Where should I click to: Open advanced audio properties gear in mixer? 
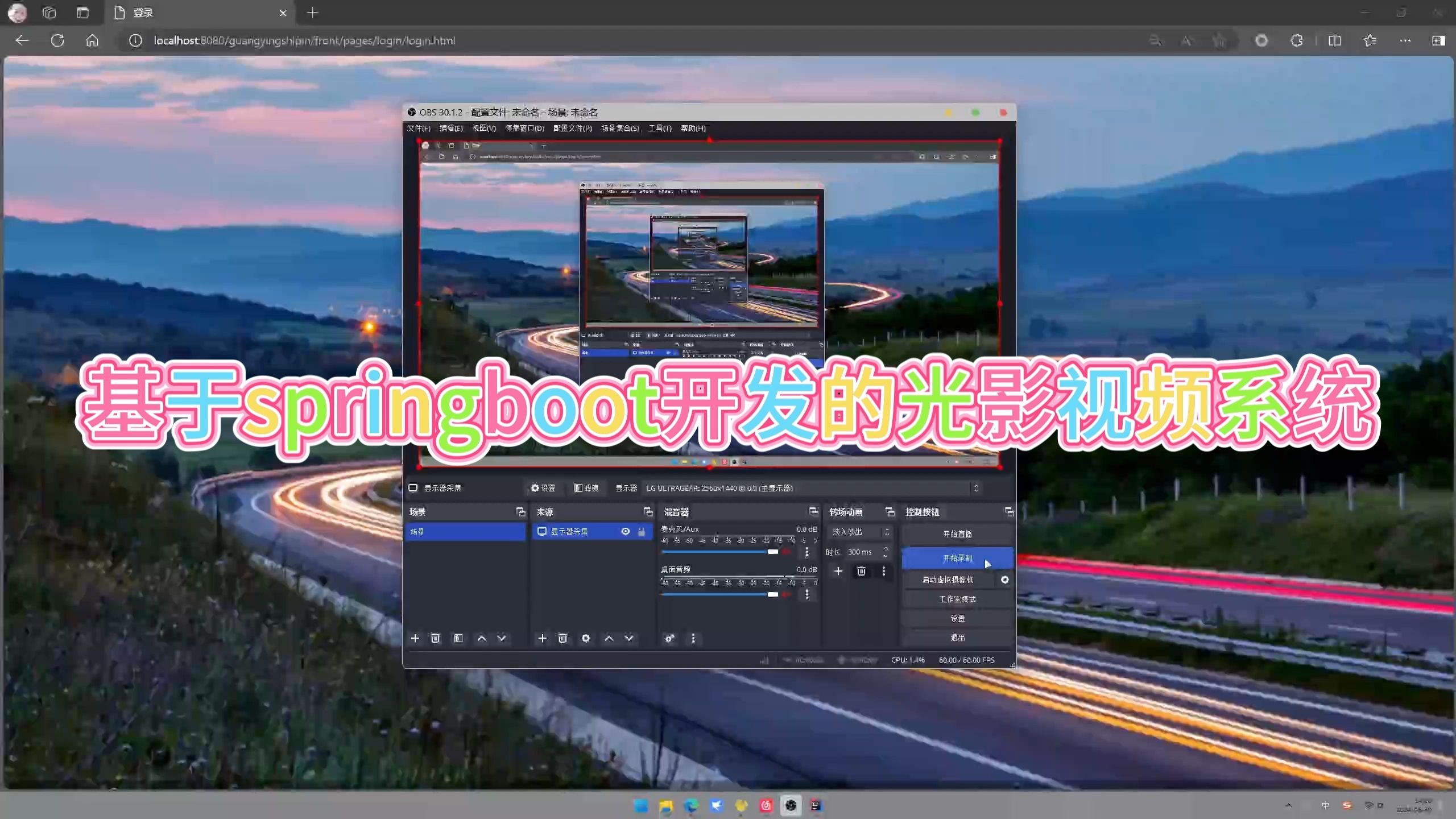pyautogui.click(x=669, y=638)
